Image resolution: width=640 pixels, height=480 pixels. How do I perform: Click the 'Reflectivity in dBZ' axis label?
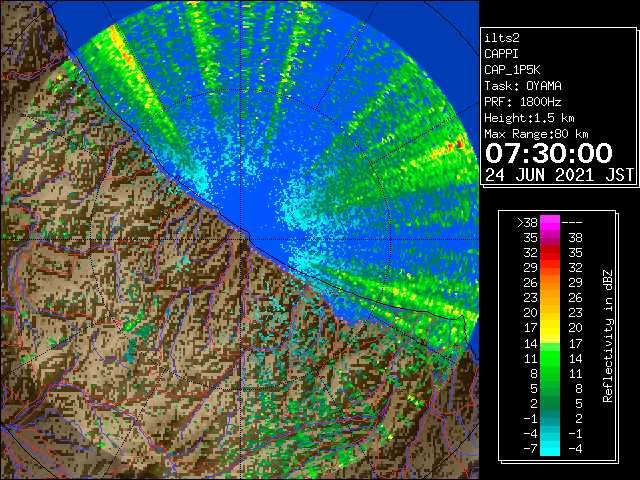608,336
